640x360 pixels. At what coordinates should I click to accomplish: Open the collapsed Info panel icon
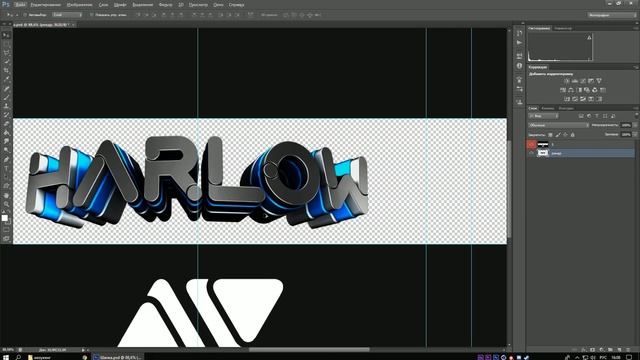coord(519,65)
